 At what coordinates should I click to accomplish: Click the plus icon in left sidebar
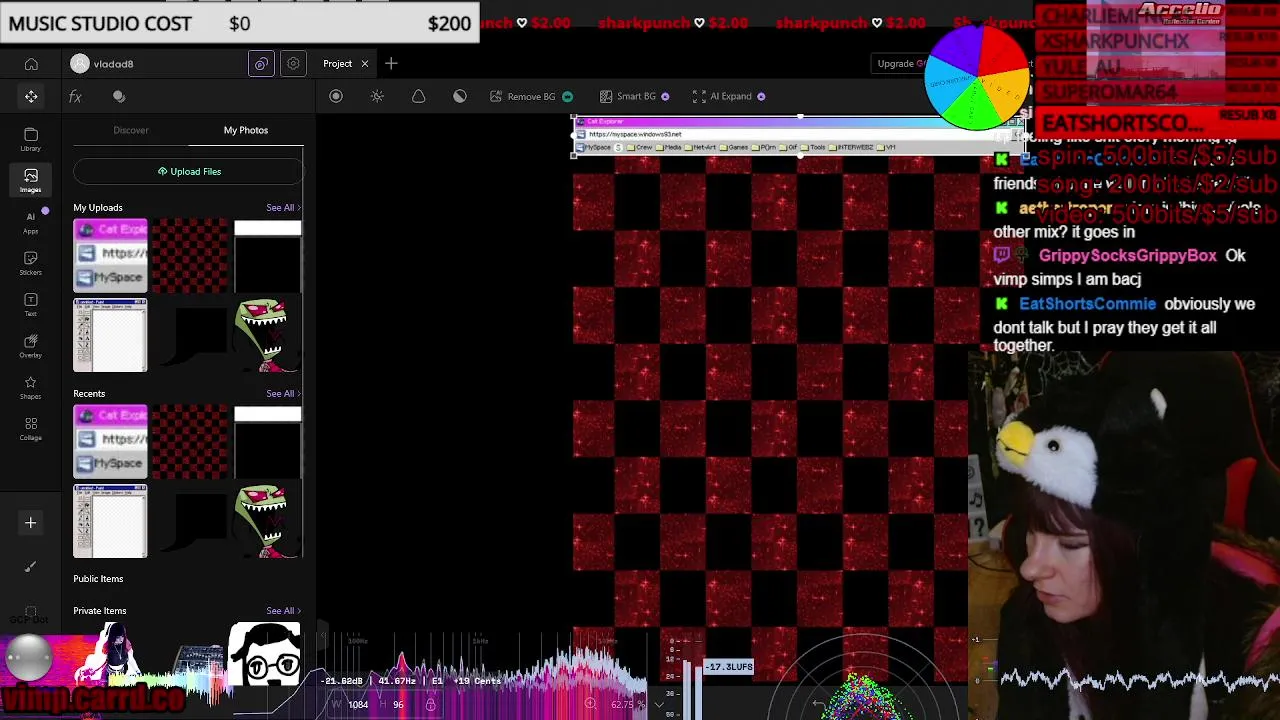(31, 523)
